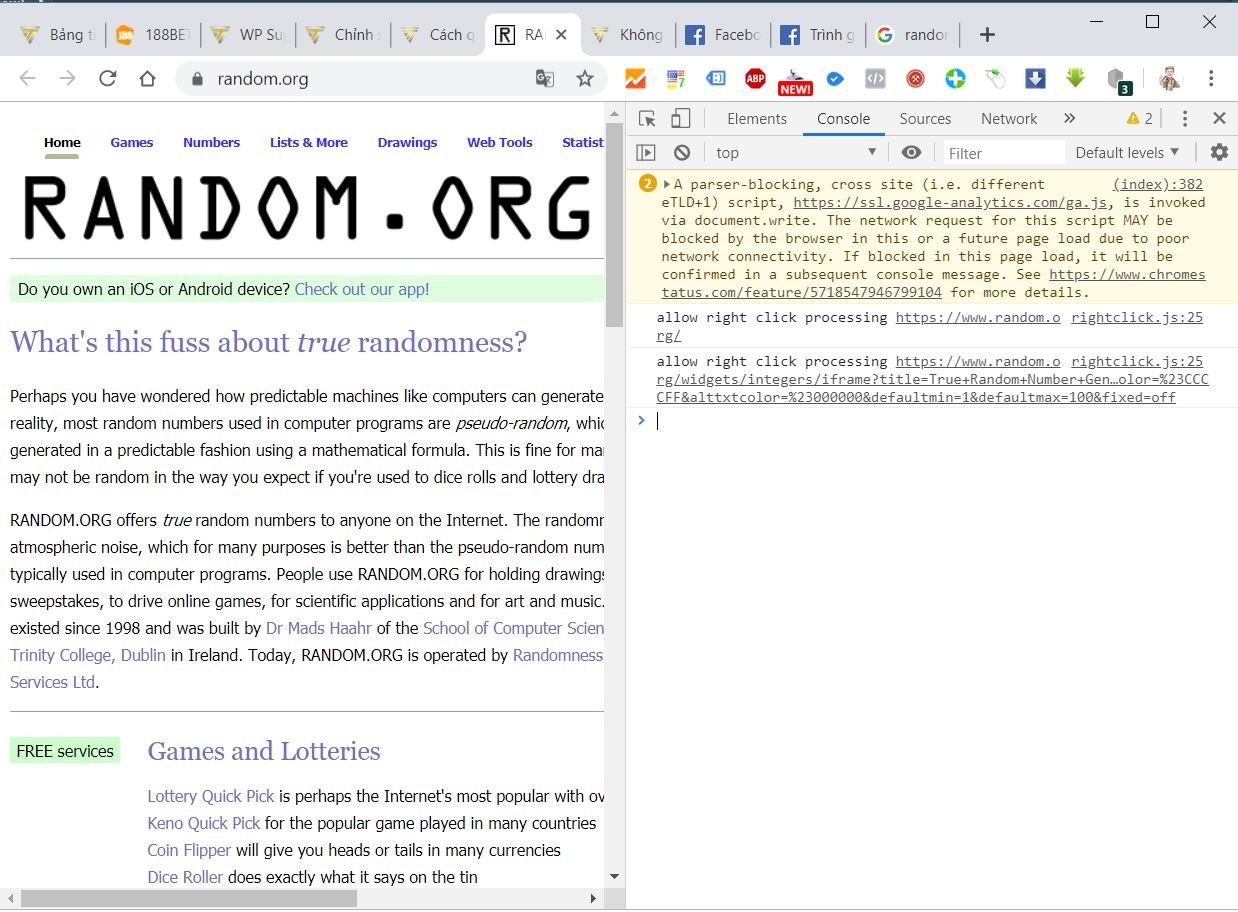Click the RANDOM.ORG logo image

pos(306,208)
